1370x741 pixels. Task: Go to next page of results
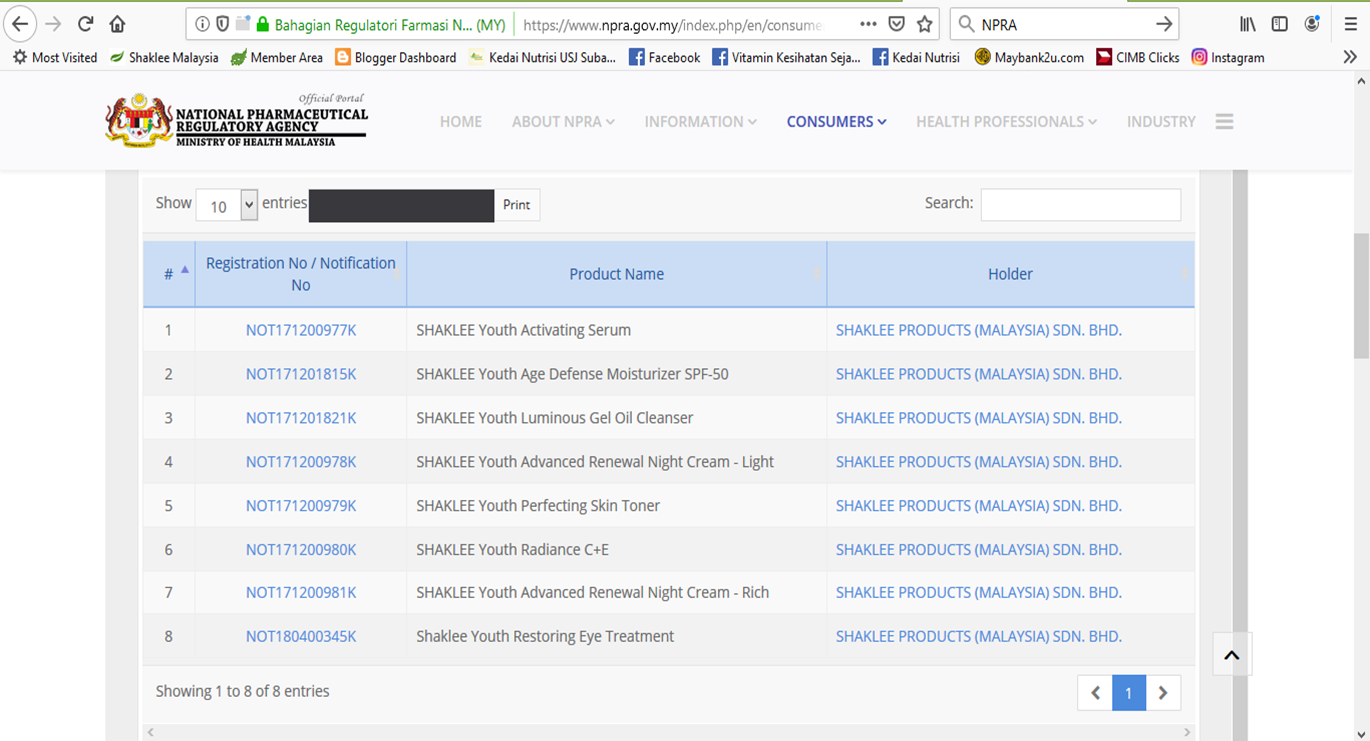click(1163, 693)
